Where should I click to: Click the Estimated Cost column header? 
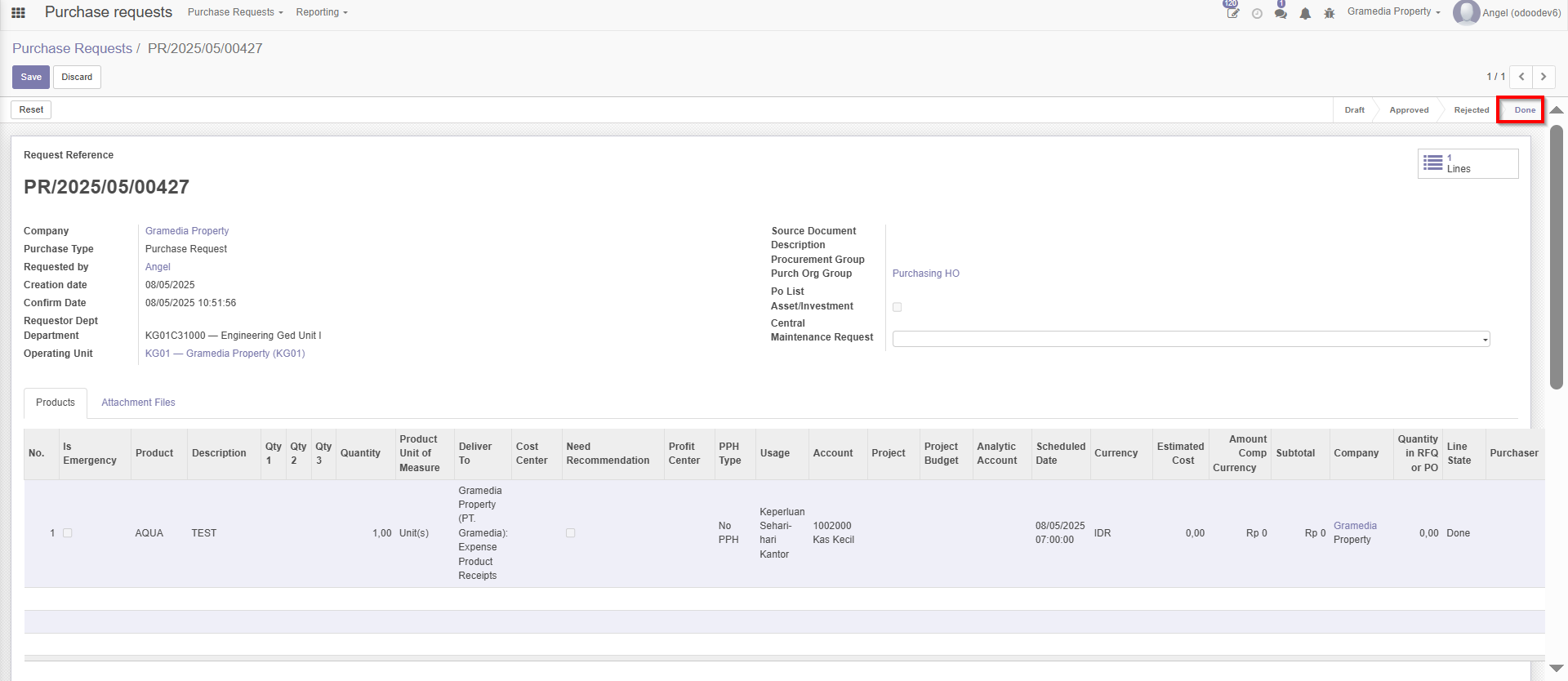[x=1180, y=453]
